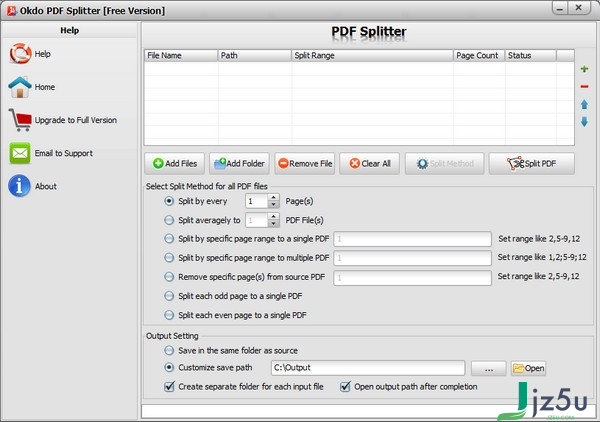Click the Add Files button

(174, 163)
